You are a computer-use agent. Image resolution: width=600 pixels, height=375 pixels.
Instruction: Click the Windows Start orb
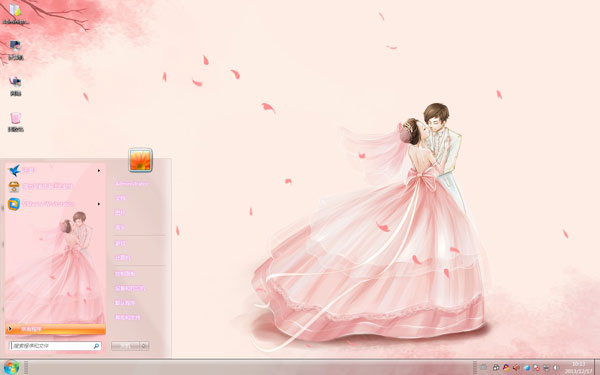11,367
